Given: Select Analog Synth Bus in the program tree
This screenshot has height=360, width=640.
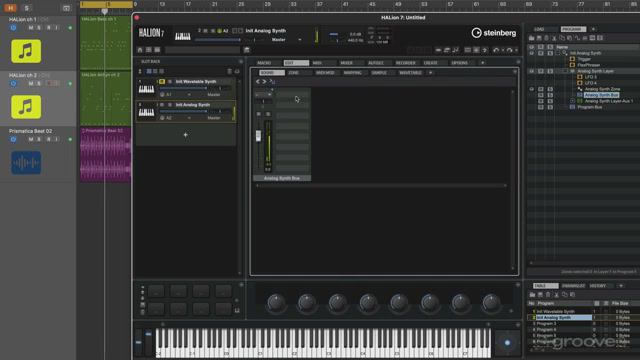Looking at the screenshot, I should coord(601,95).
